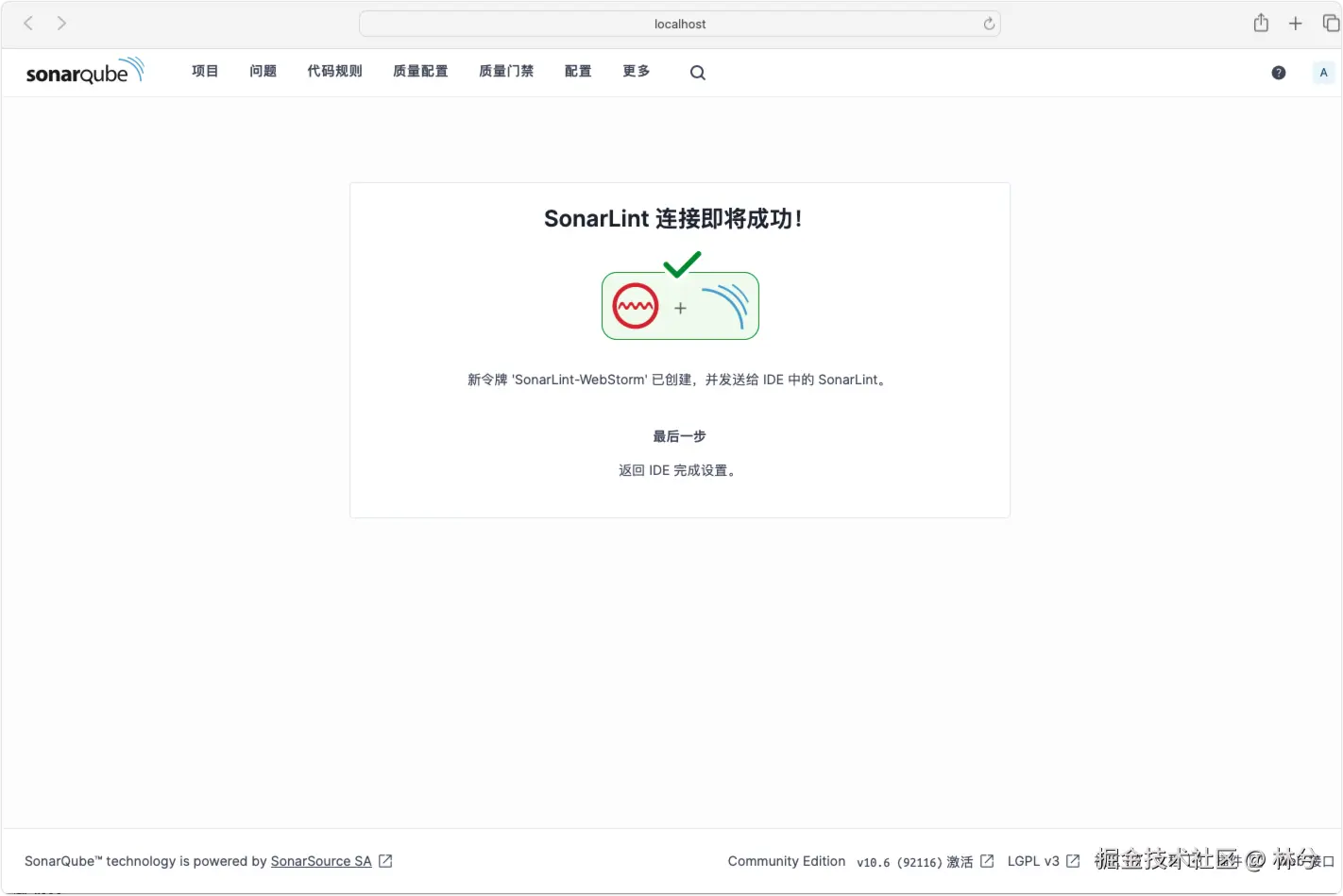Click the blue SonarQube waves icon in the card
This screenshot has height=896, width=1343.
pyautogui.click(x=725, y=306)
